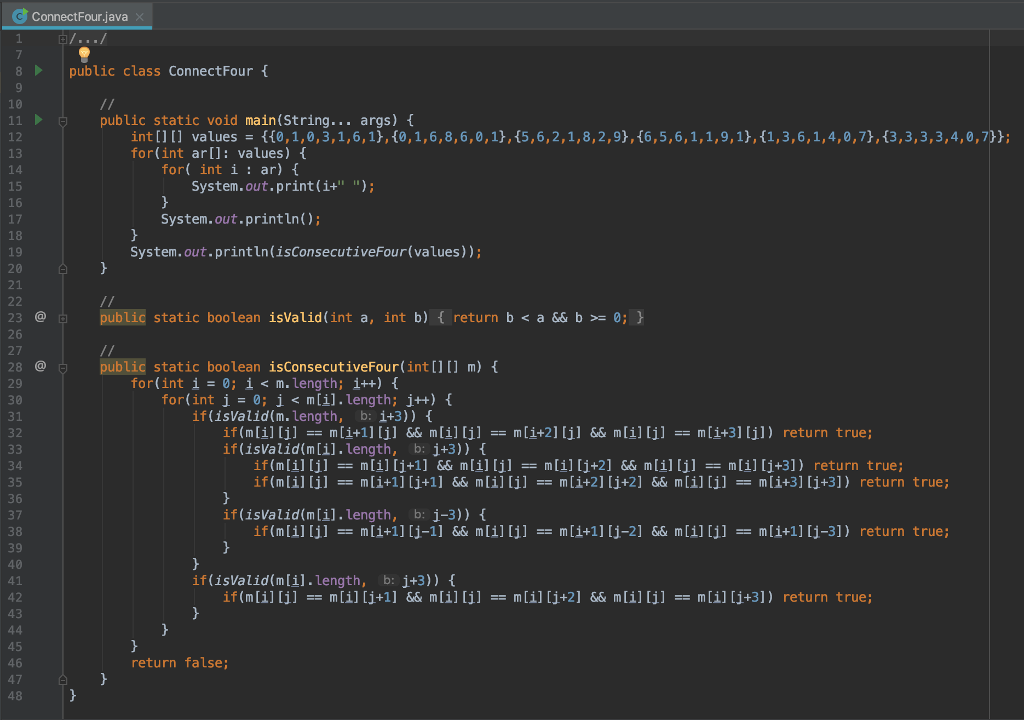Click the Java class icon on ConnectFour.java tab
Image resolution: width=1024 pixels, height=720 pixels.
(20, 16)
